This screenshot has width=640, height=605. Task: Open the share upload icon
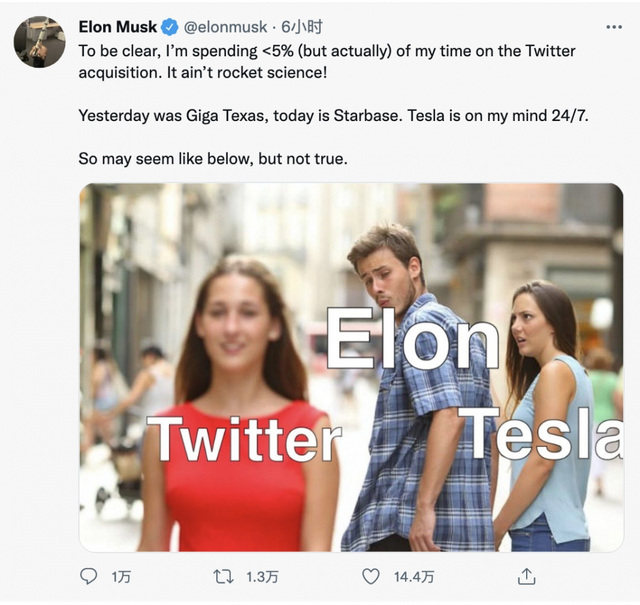[526, 576]
